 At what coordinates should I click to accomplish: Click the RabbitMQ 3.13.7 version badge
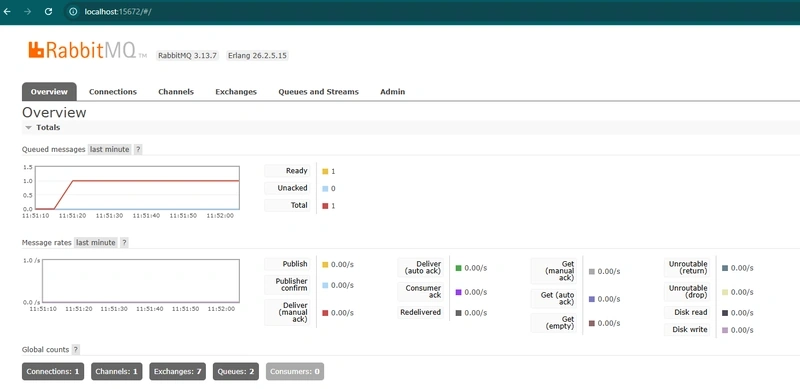point(187,56)
